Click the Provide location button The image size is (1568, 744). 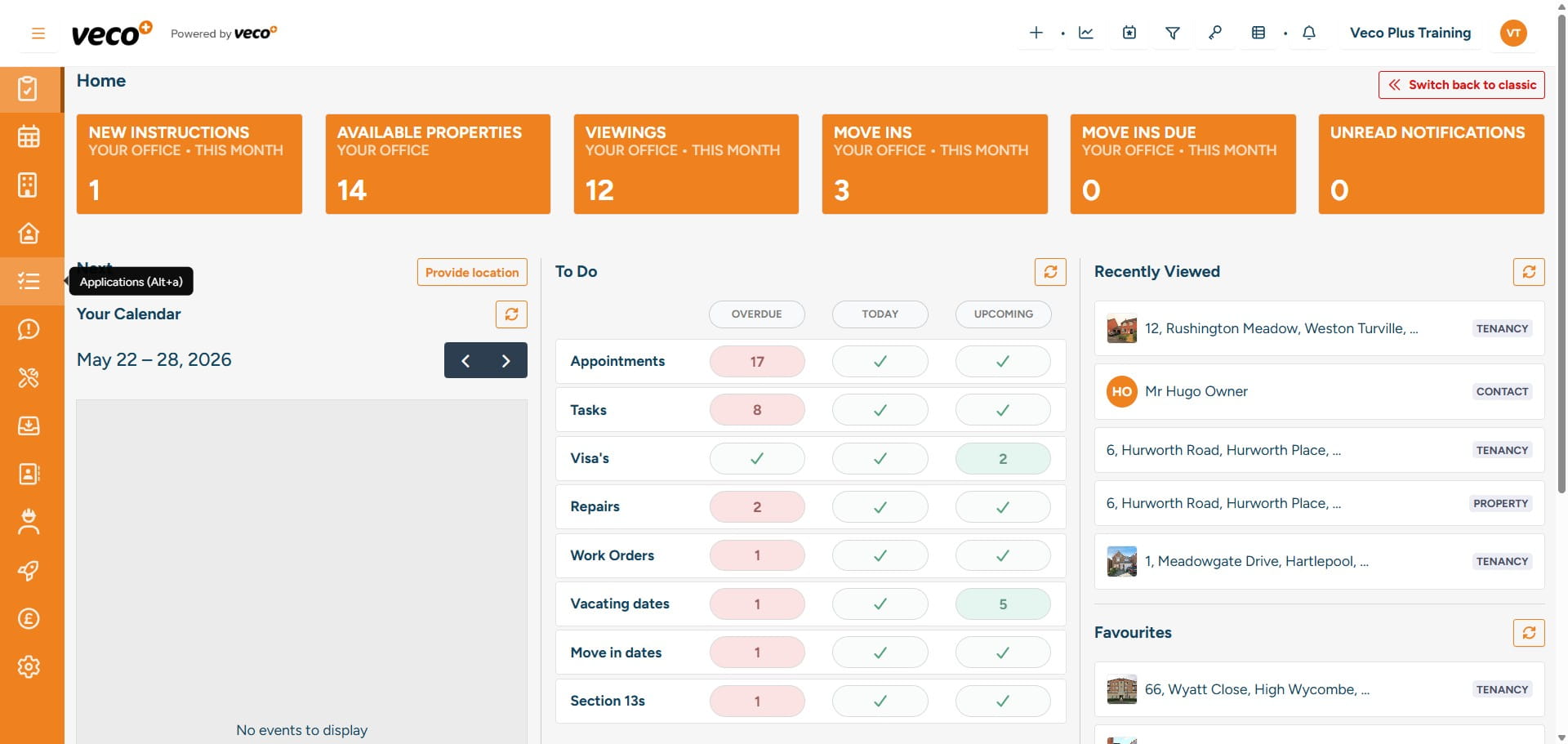click(x=472, y=272)
